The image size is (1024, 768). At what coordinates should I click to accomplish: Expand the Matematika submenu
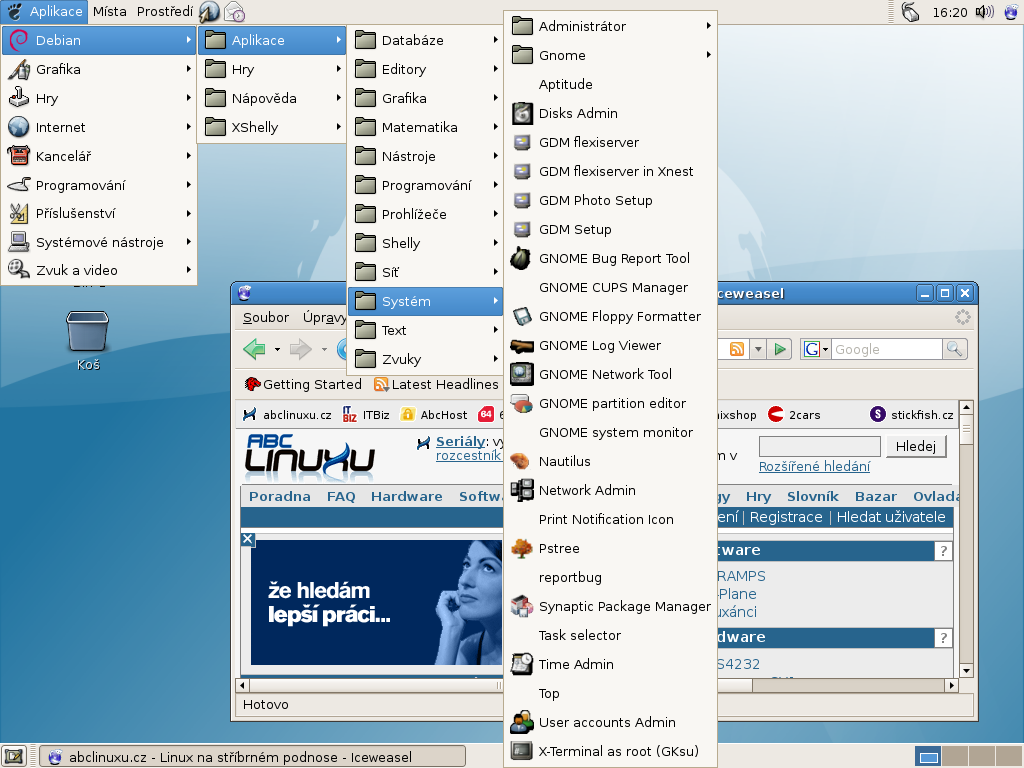coord(425,127)
